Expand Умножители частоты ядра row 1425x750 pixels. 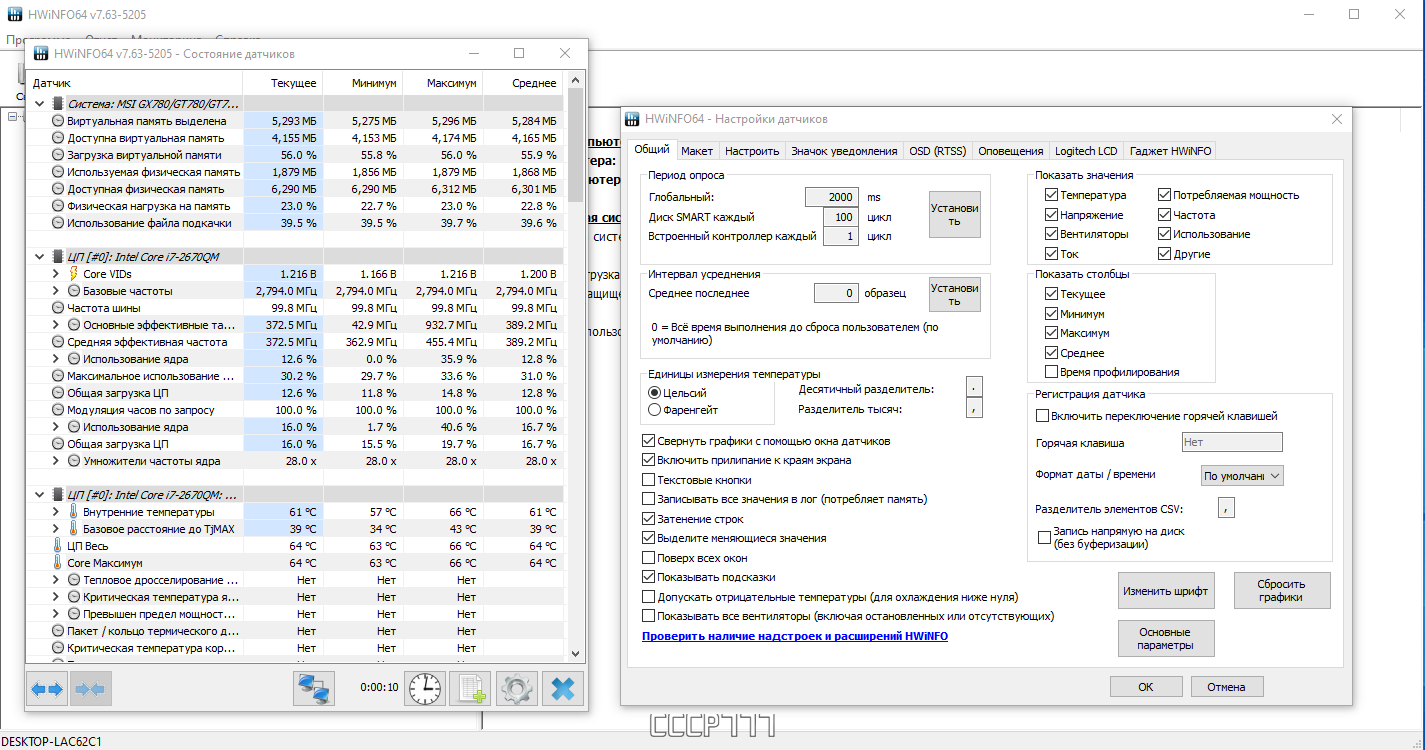pos(55,460)
